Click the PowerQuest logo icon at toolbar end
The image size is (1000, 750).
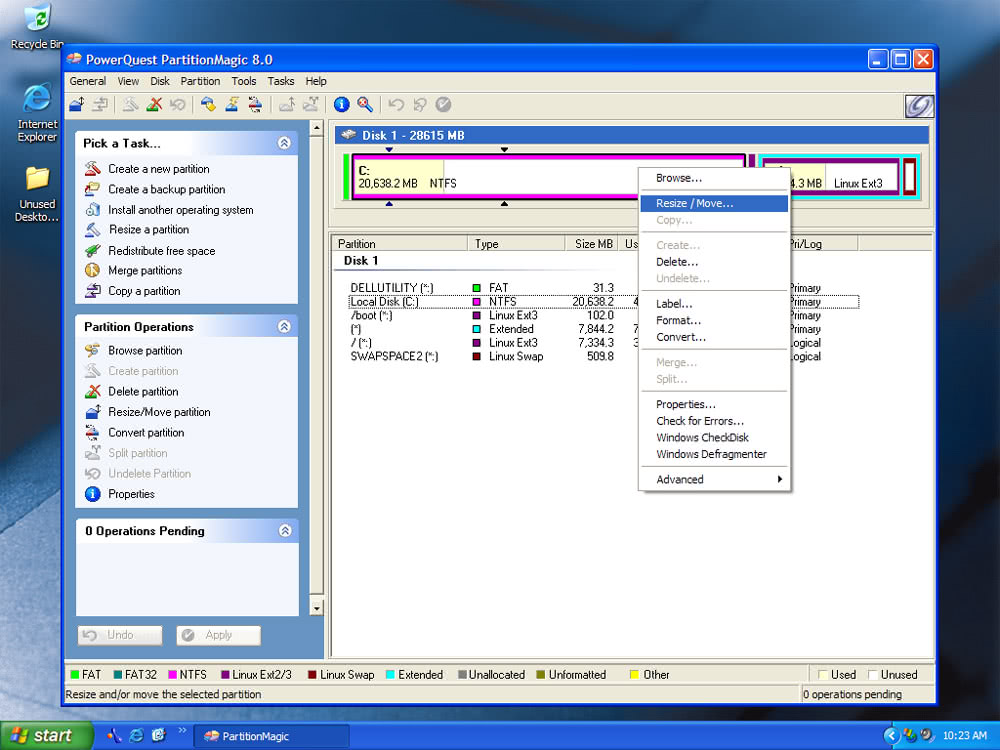click(919, 106)
